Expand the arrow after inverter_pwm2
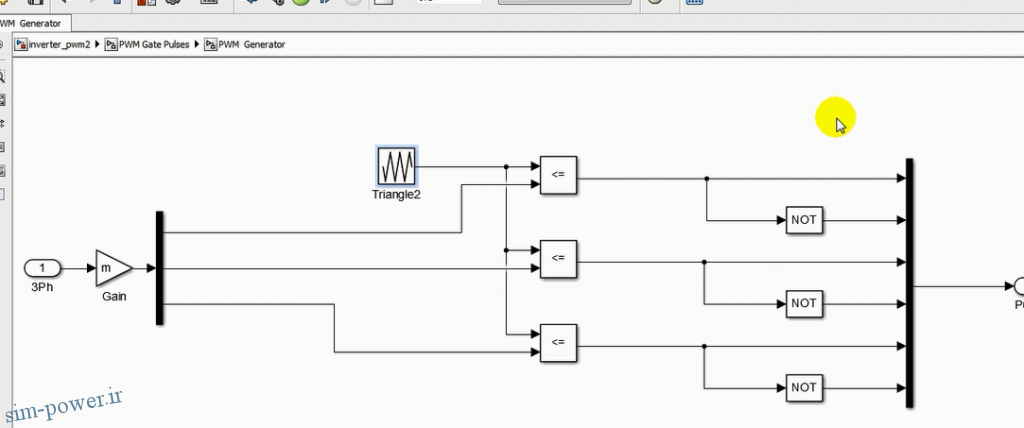The width and height of the screenshot is (1024, 428). [x=98, y=44]
